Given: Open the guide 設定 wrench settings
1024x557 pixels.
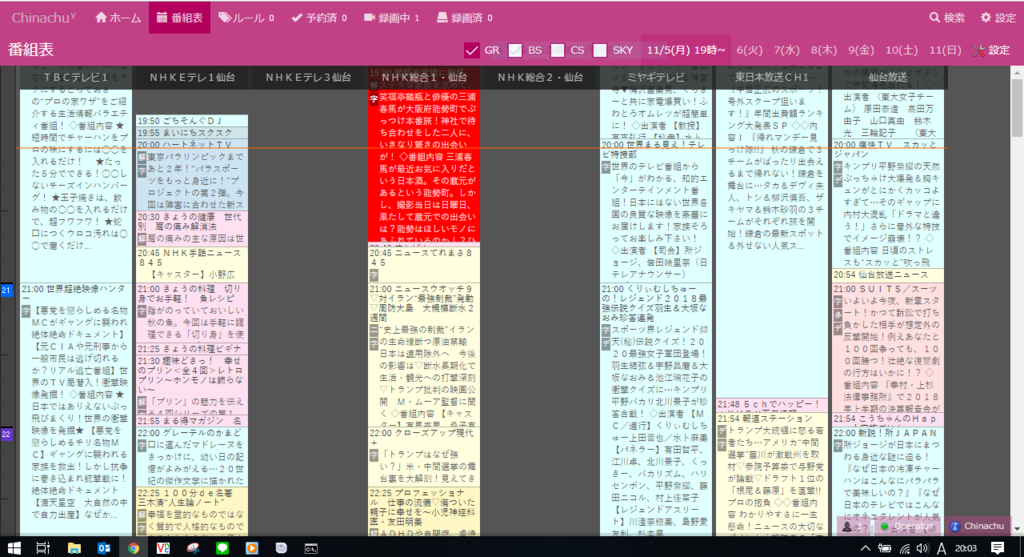Looking at the screenshot, I should (x=991, y=50).
